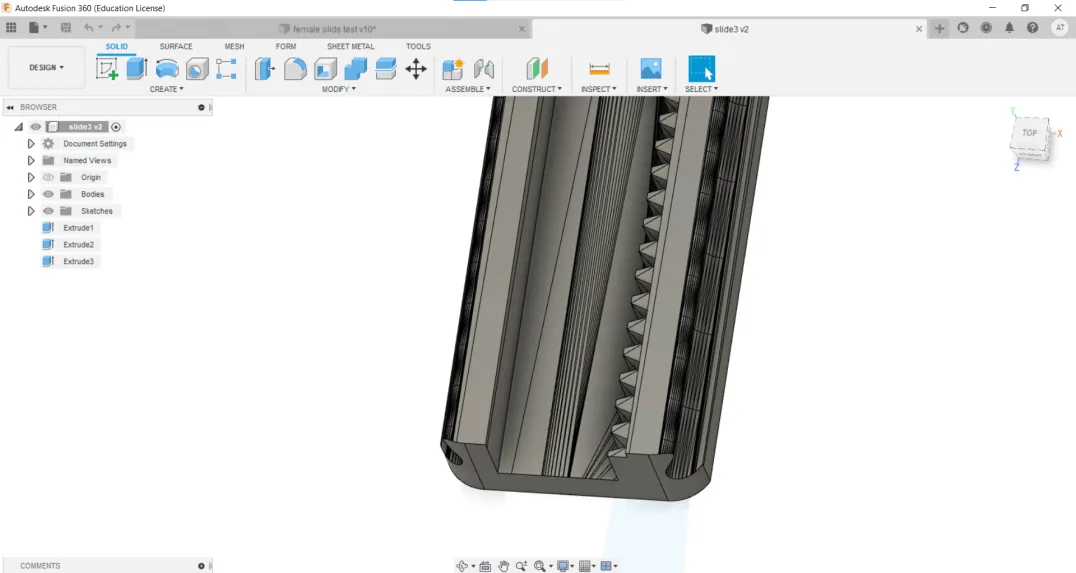This screenshot has height=573, width=1076.
Task: Expand the Named Views node
Action: point(31,161)
